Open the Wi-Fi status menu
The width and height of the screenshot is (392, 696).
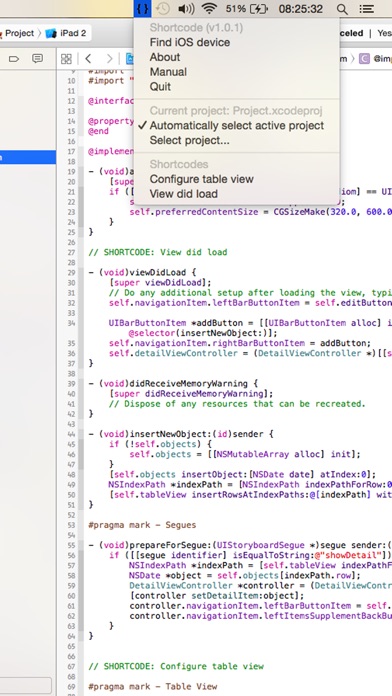[209, 8]
